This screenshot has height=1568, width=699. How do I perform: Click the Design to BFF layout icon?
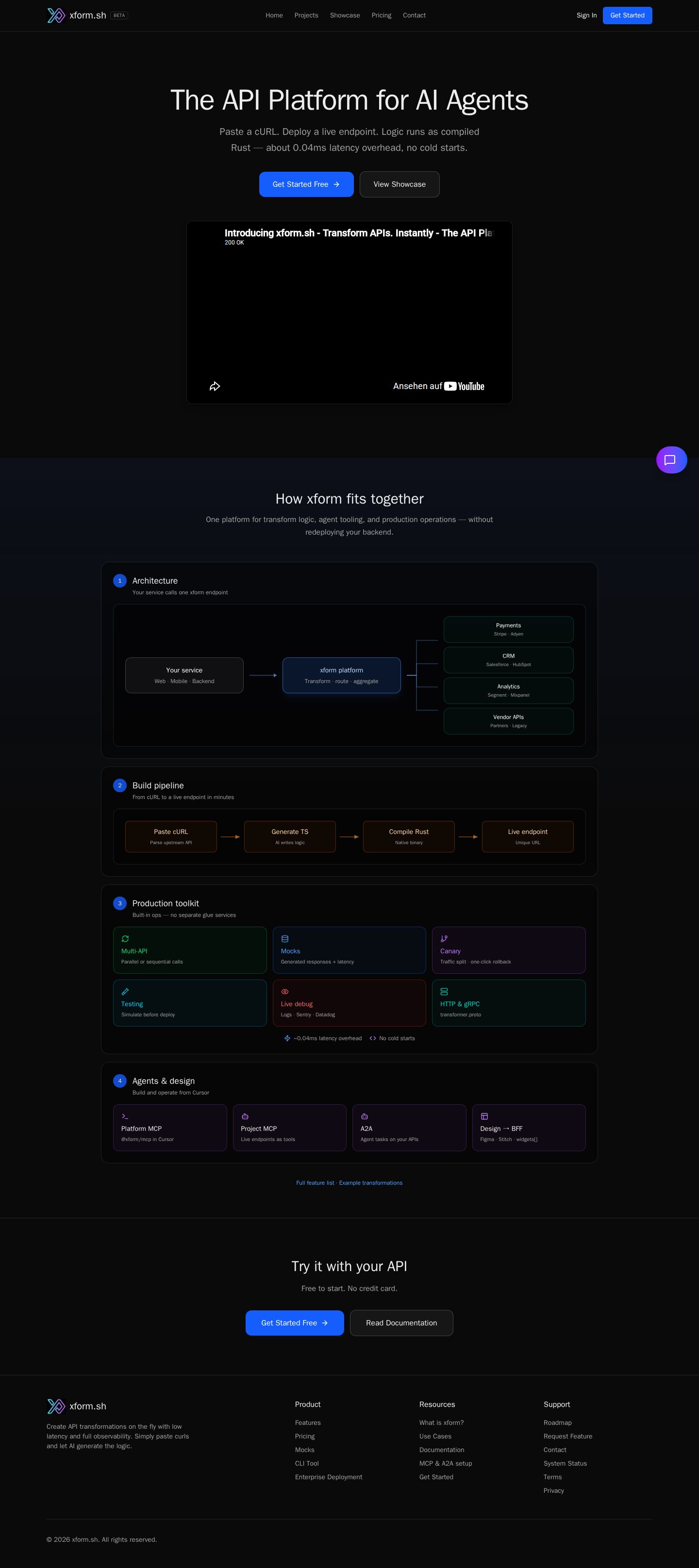pyautogui.click(x=484, y=1116)
